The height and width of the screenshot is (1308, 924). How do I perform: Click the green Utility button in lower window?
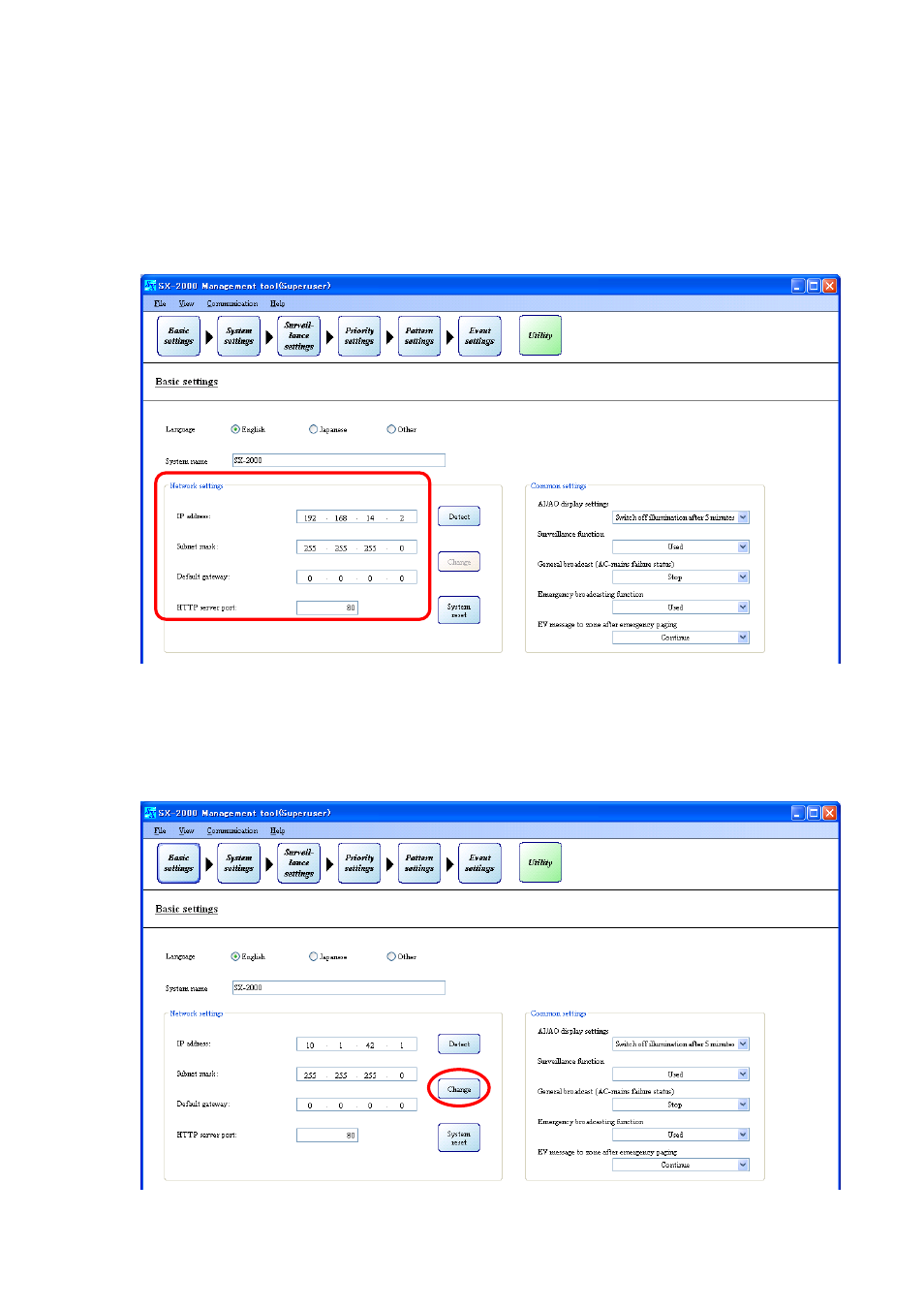[540, 862]
